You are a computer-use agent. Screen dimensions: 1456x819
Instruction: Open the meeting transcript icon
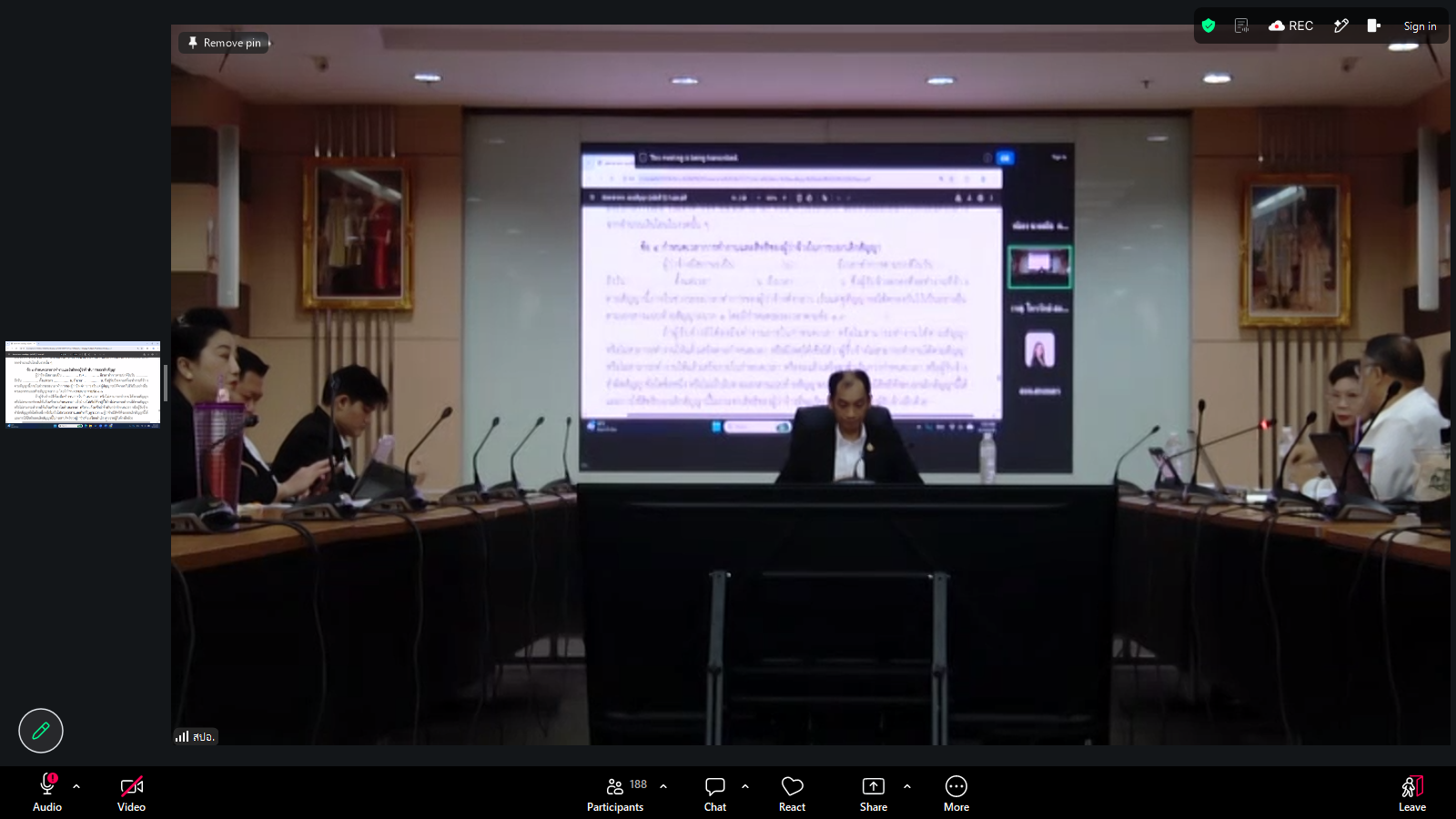[1241, 25]
